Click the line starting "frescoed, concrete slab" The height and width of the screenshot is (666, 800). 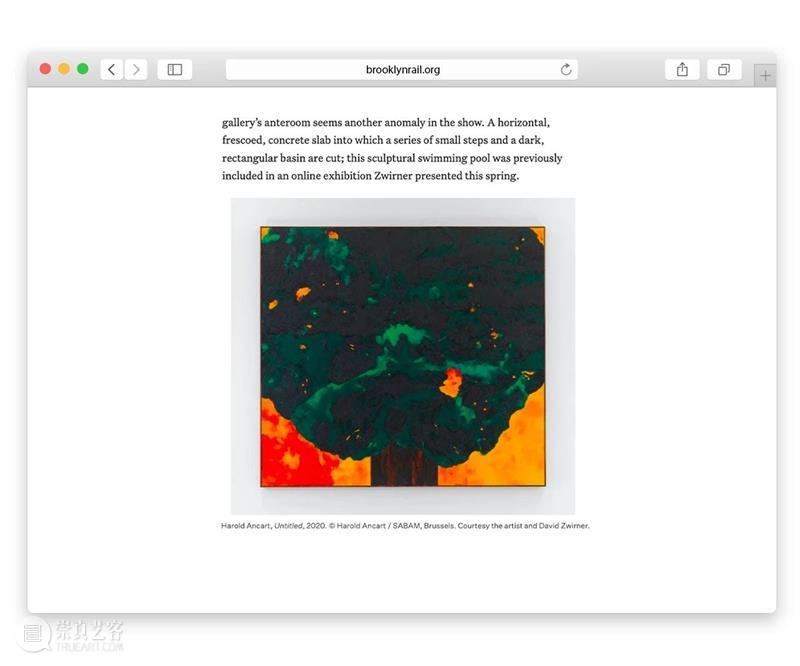tap(383, 140)
